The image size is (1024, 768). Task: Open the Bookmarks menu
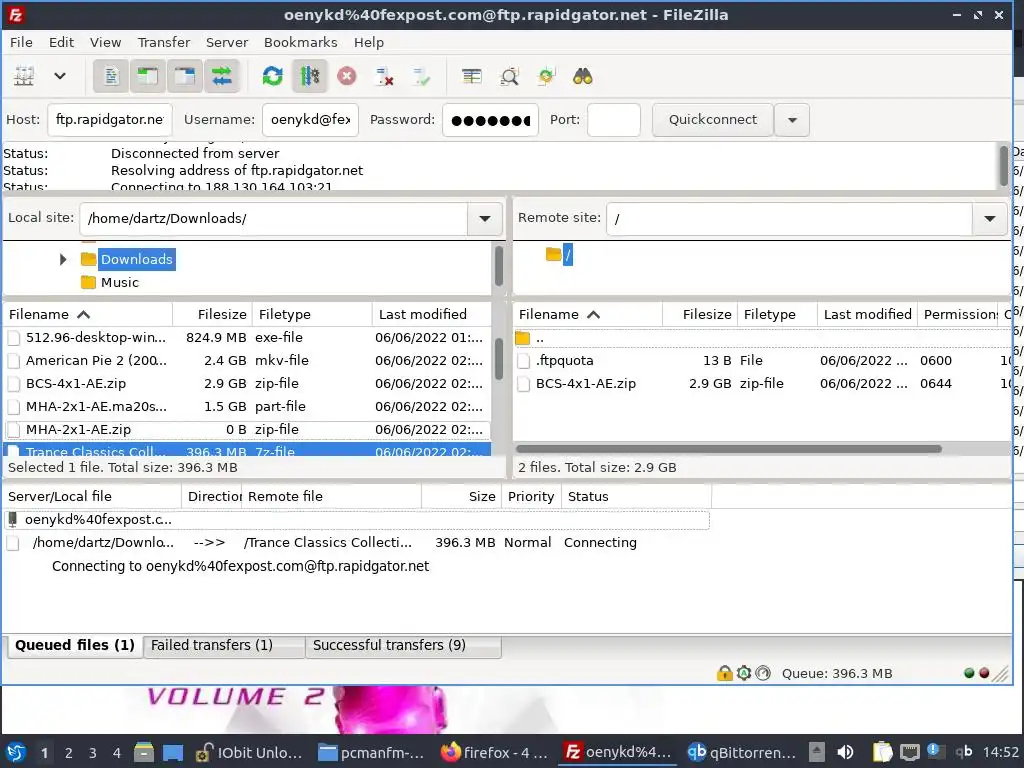point(300,42)
